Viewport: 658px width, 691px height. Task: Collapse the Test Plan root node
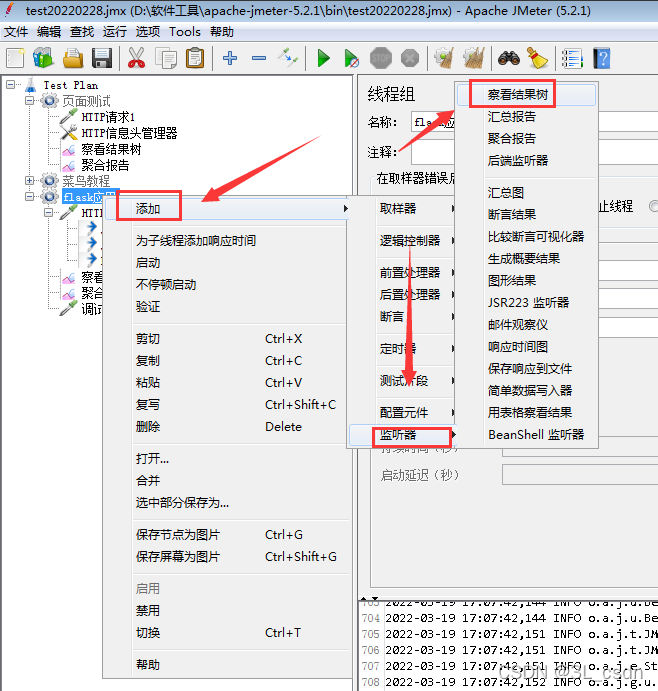coord(11,84)
